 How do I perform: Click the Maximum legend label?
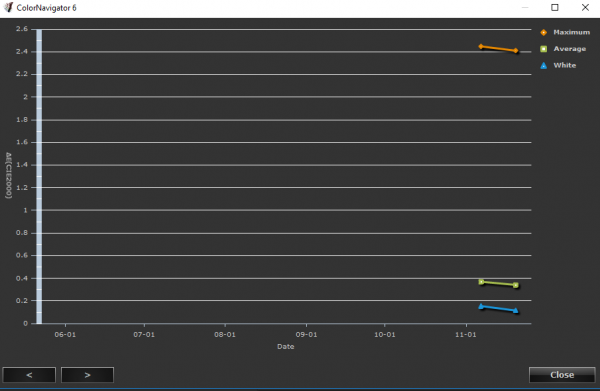[x=571, y=33]
